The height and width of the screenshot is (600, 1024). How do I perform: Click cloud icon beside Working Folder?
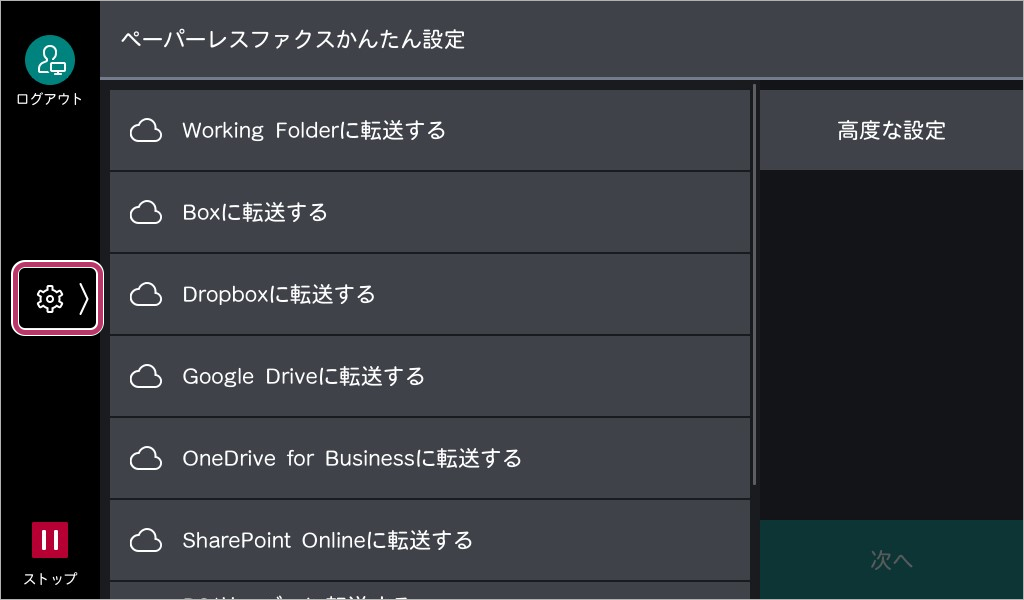point(146,131)
